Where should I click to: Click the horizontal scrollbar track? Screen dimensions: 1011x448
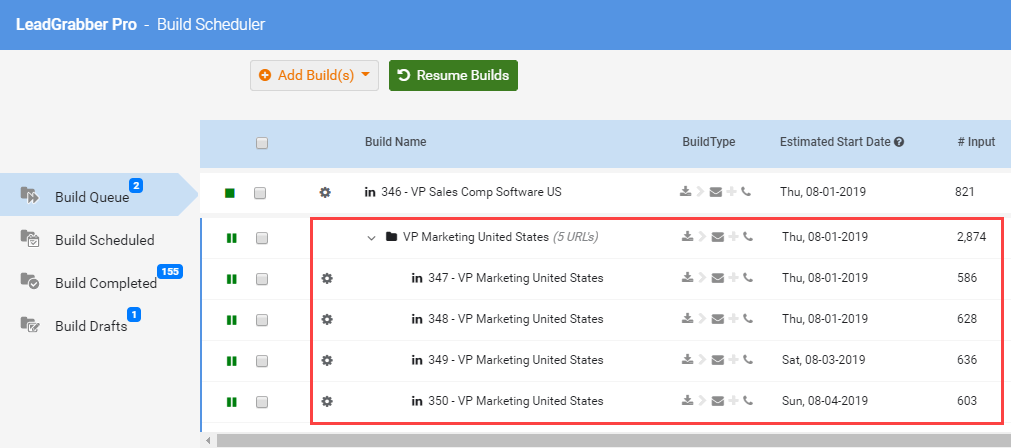tap(614, 440)
